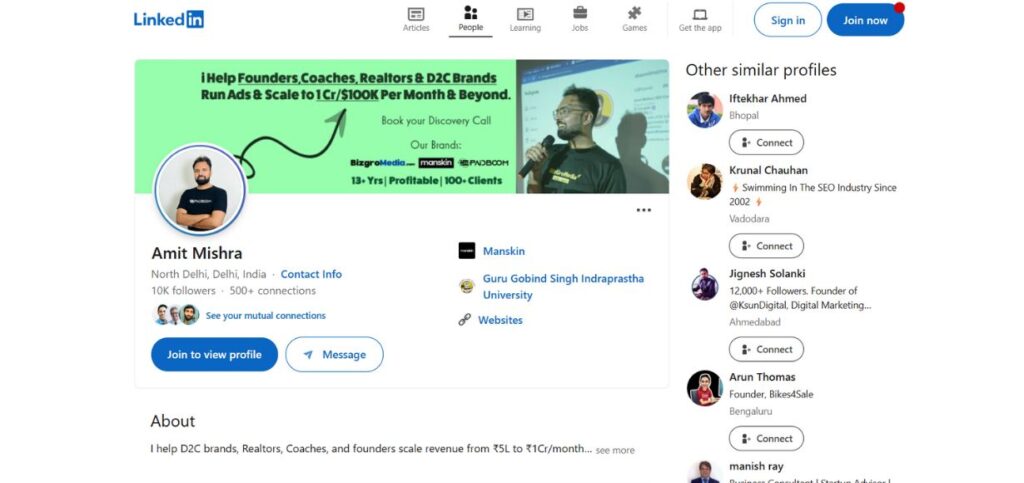Click the Get the app laptop icon
This screenshot has width=1024, height=483.
pyautogui.click(x=700, y=14)
